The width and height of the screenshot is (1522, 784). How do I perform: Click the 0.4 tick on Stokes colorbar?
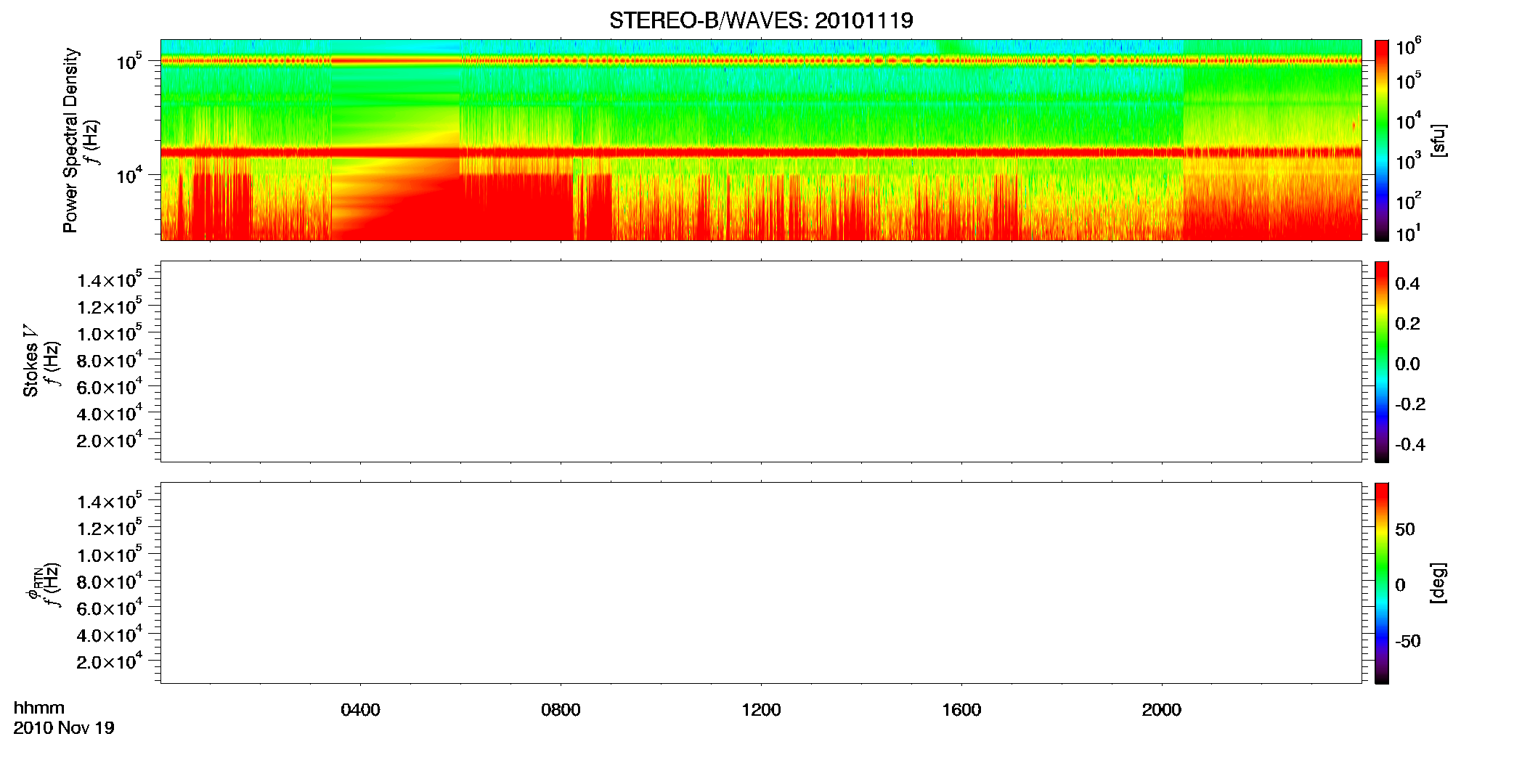coord(1407,284)
